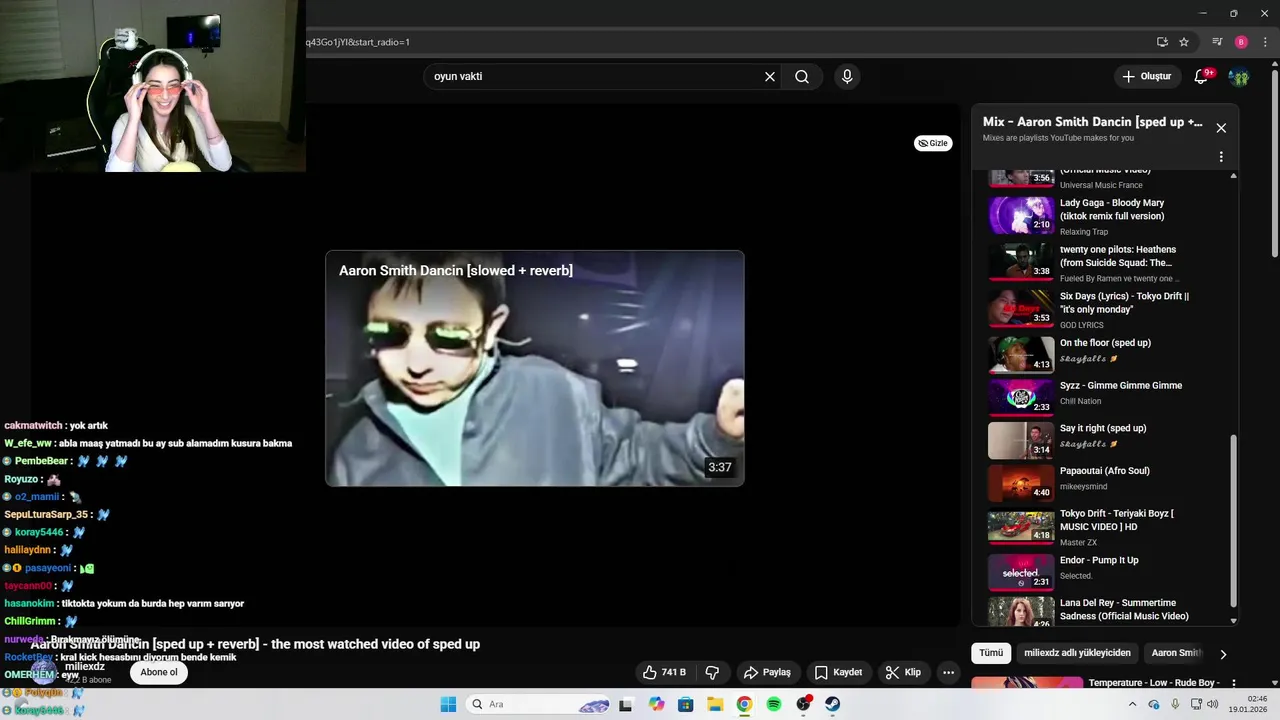
Task: Play Lady Gaga - Bloody Mary
Action: [1108, 216]
